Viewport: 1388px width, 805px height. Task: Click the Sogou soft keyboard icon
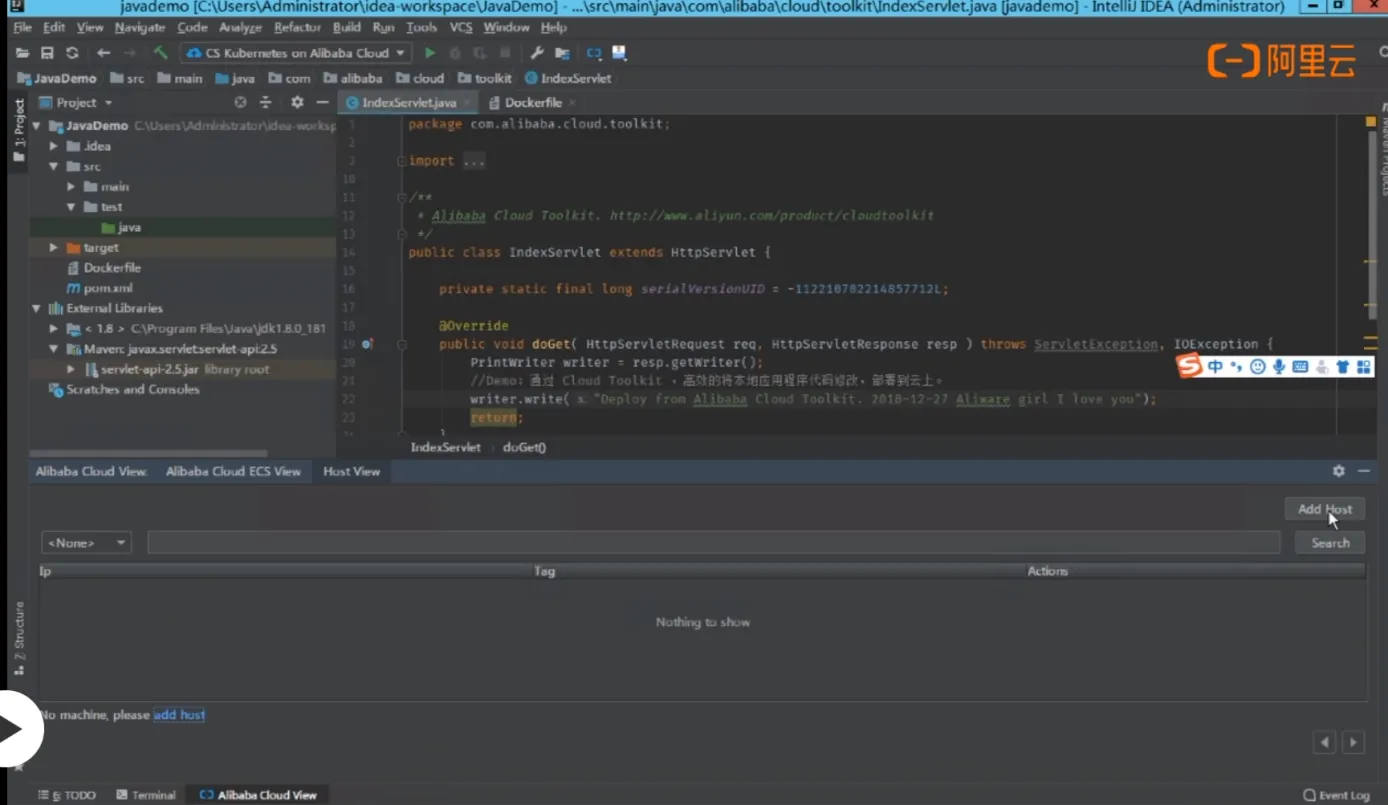tap(1300, 367)
